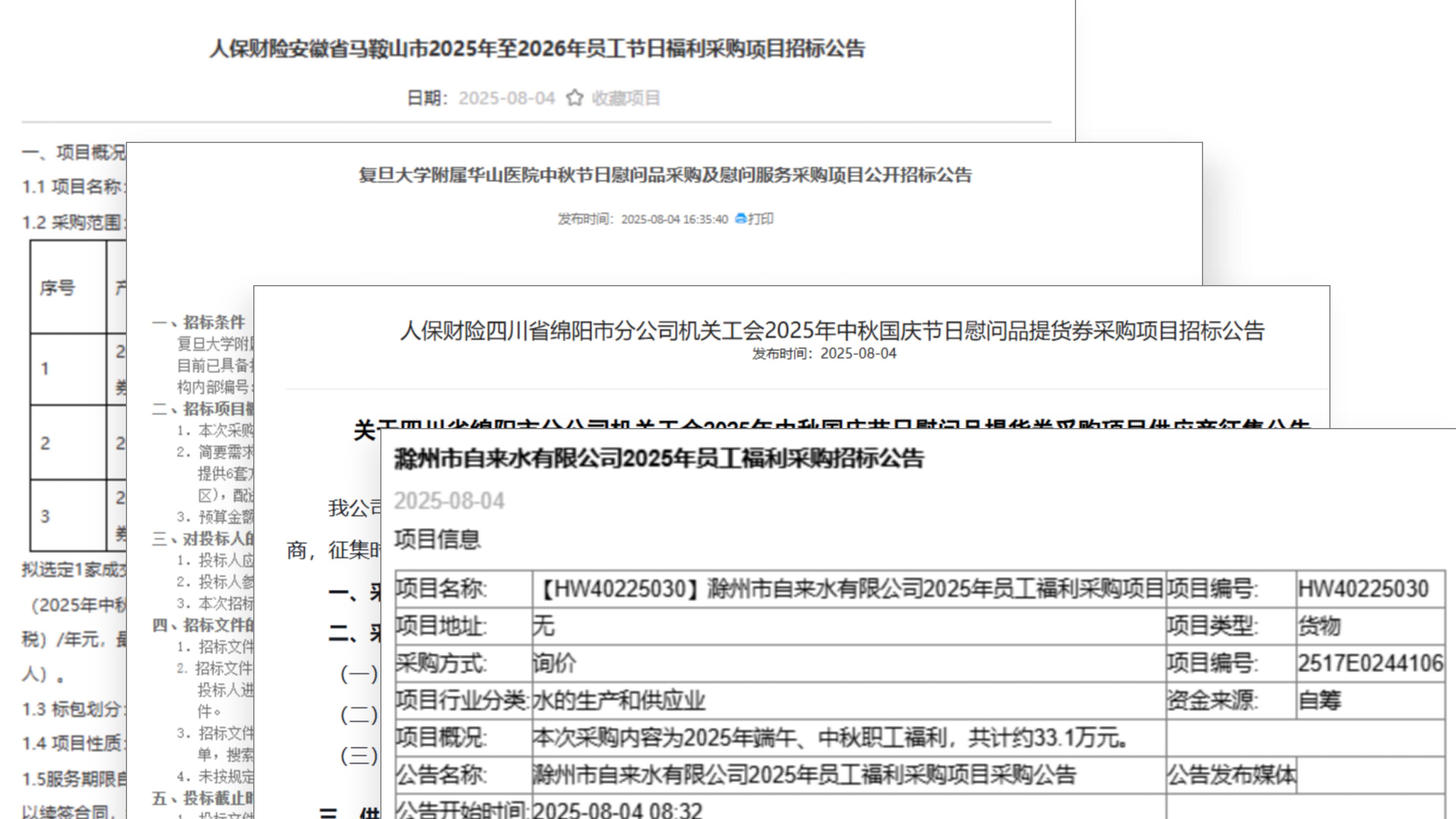
Task: Click the 货物 project type cell
Action: [x=1319, y=626]
